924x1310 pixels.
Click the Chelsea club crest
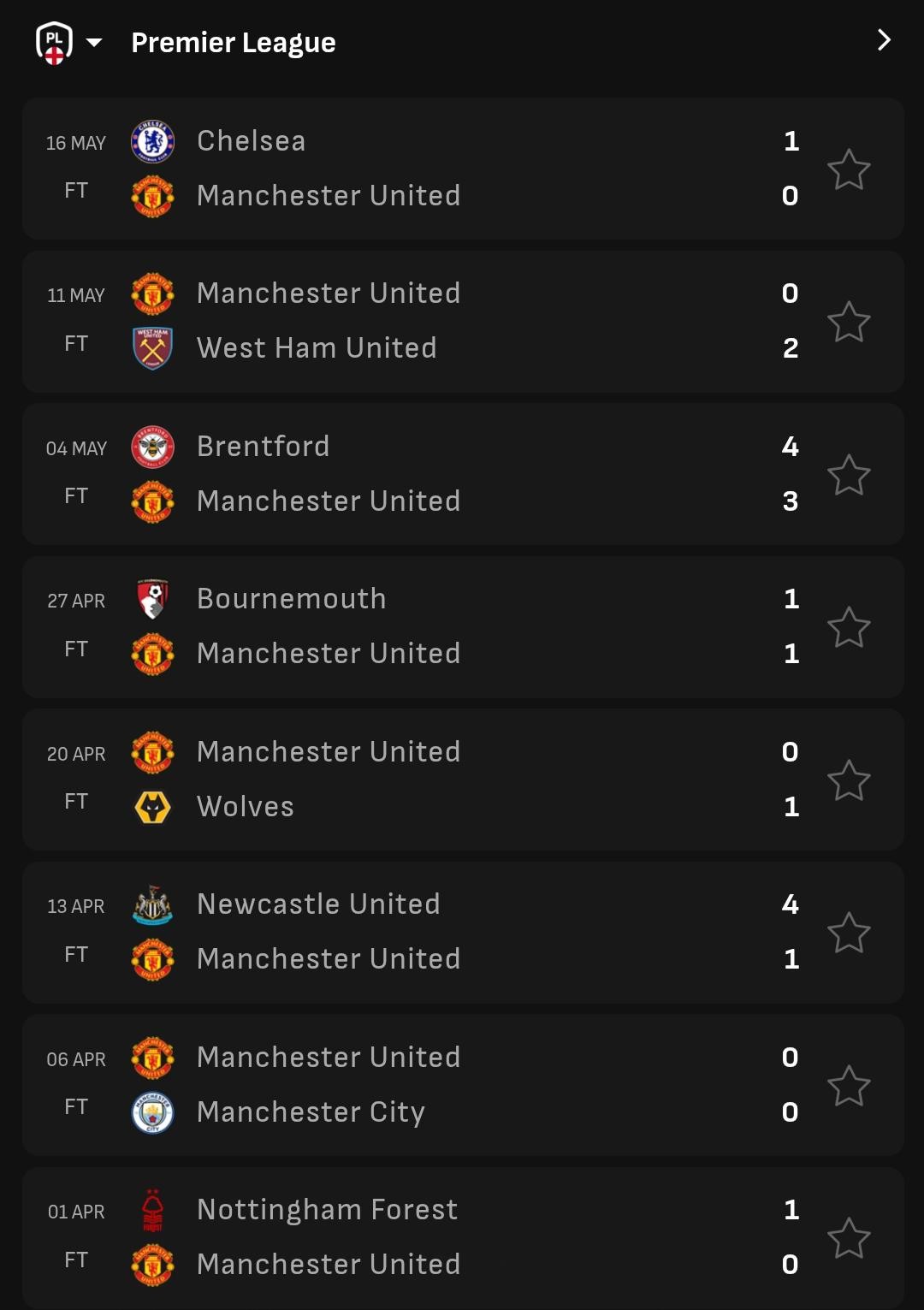(152, 141)
